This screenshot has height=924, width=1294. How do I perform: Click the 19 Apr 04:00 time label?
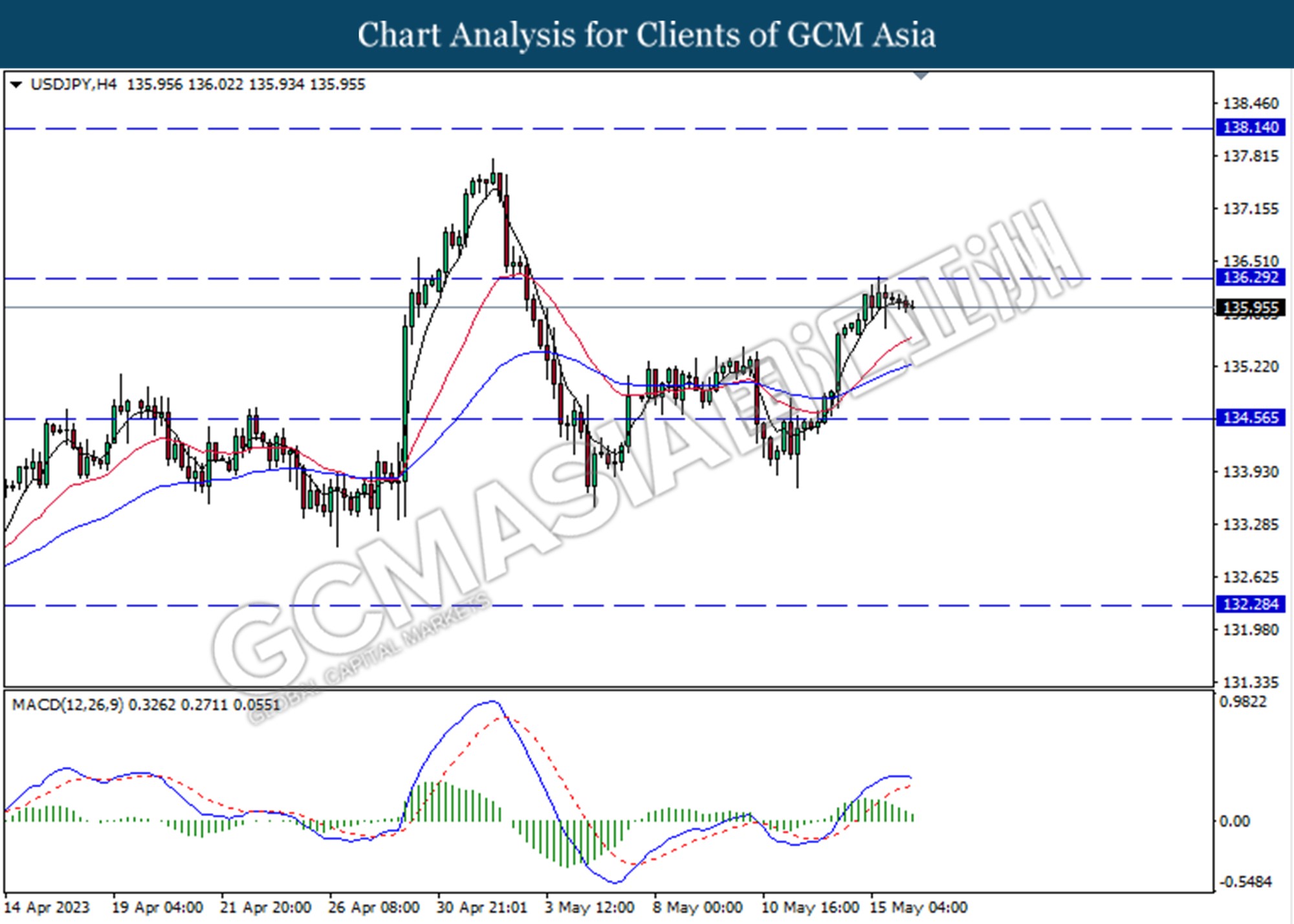tap(157, 907)
